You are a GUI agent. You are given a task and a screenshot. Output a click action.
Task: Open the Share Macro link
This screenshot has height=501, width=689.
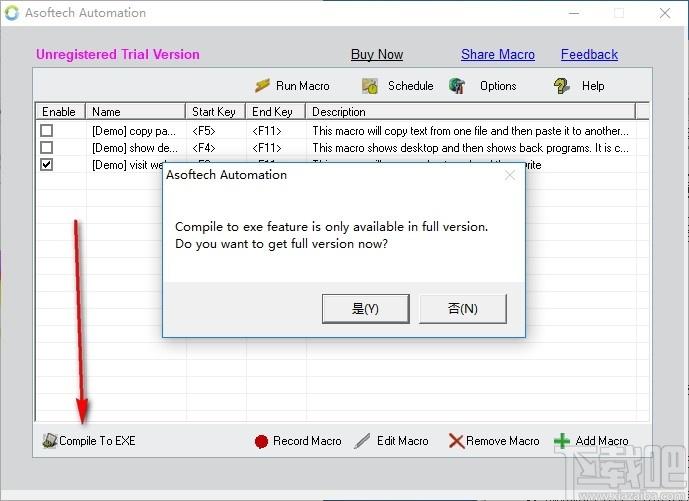(x=498, y=54)
